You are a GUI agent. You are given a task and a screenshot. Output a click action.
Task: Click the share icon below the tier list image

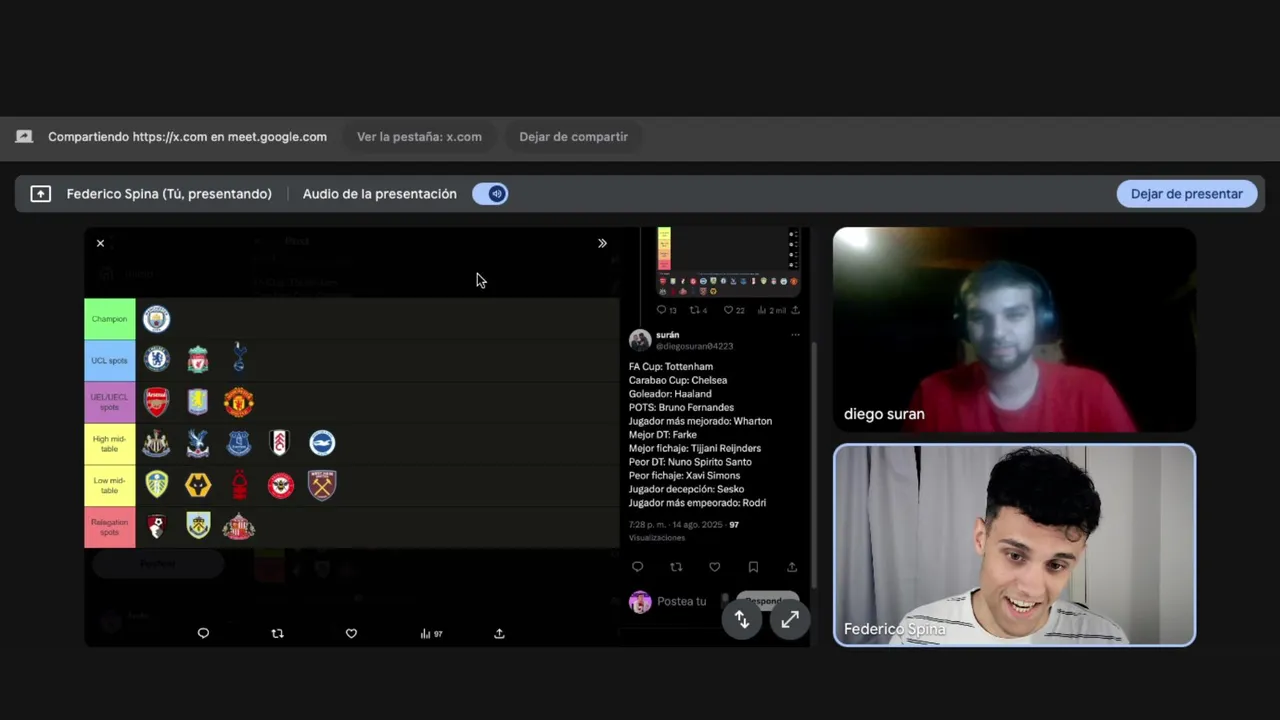pos(499,633)
